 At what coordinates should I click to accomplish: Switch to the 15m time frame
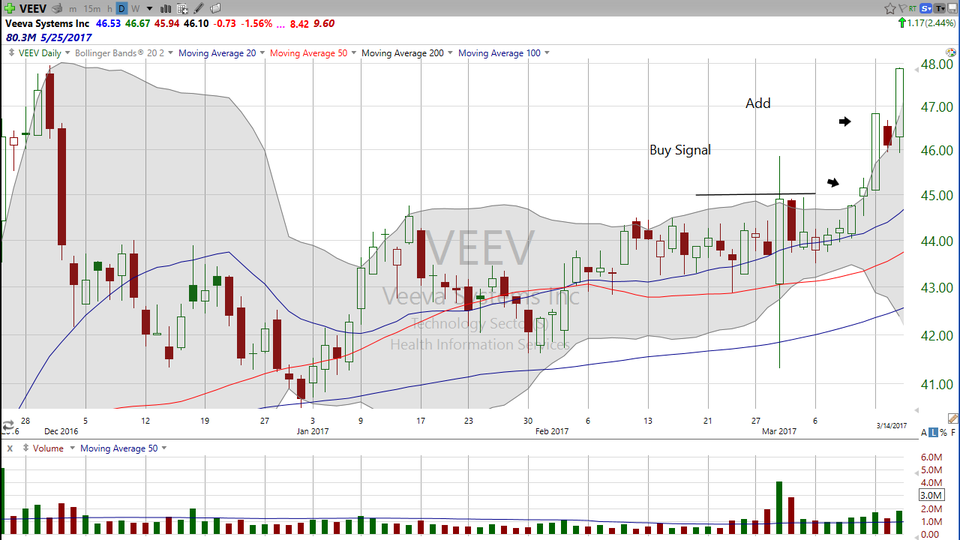[x=92, y=9]
